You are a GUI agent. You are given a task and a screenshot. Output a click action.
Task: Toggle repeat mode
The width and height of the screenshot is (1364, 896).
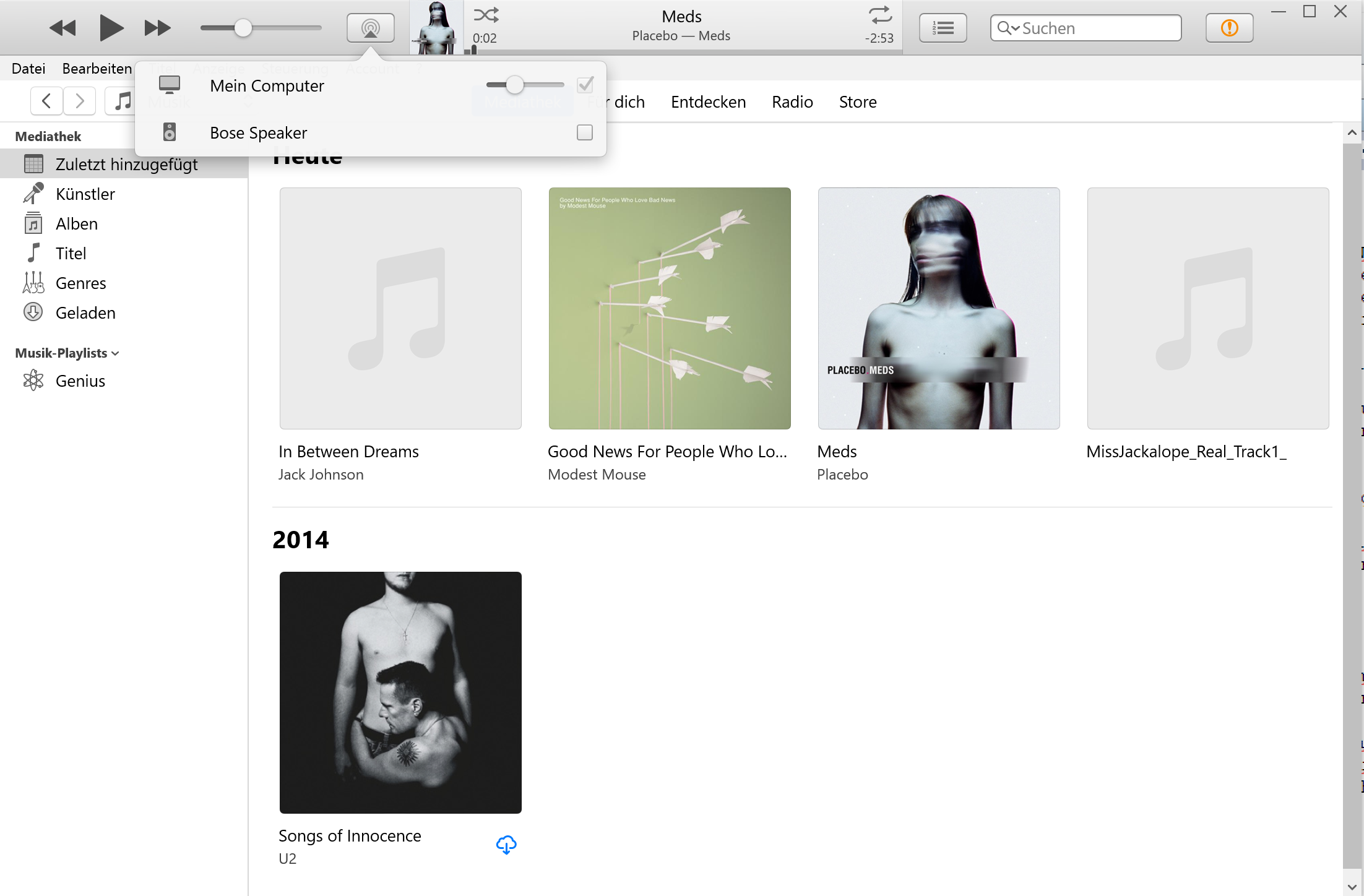pyautogui.click(x=879, y=15)
